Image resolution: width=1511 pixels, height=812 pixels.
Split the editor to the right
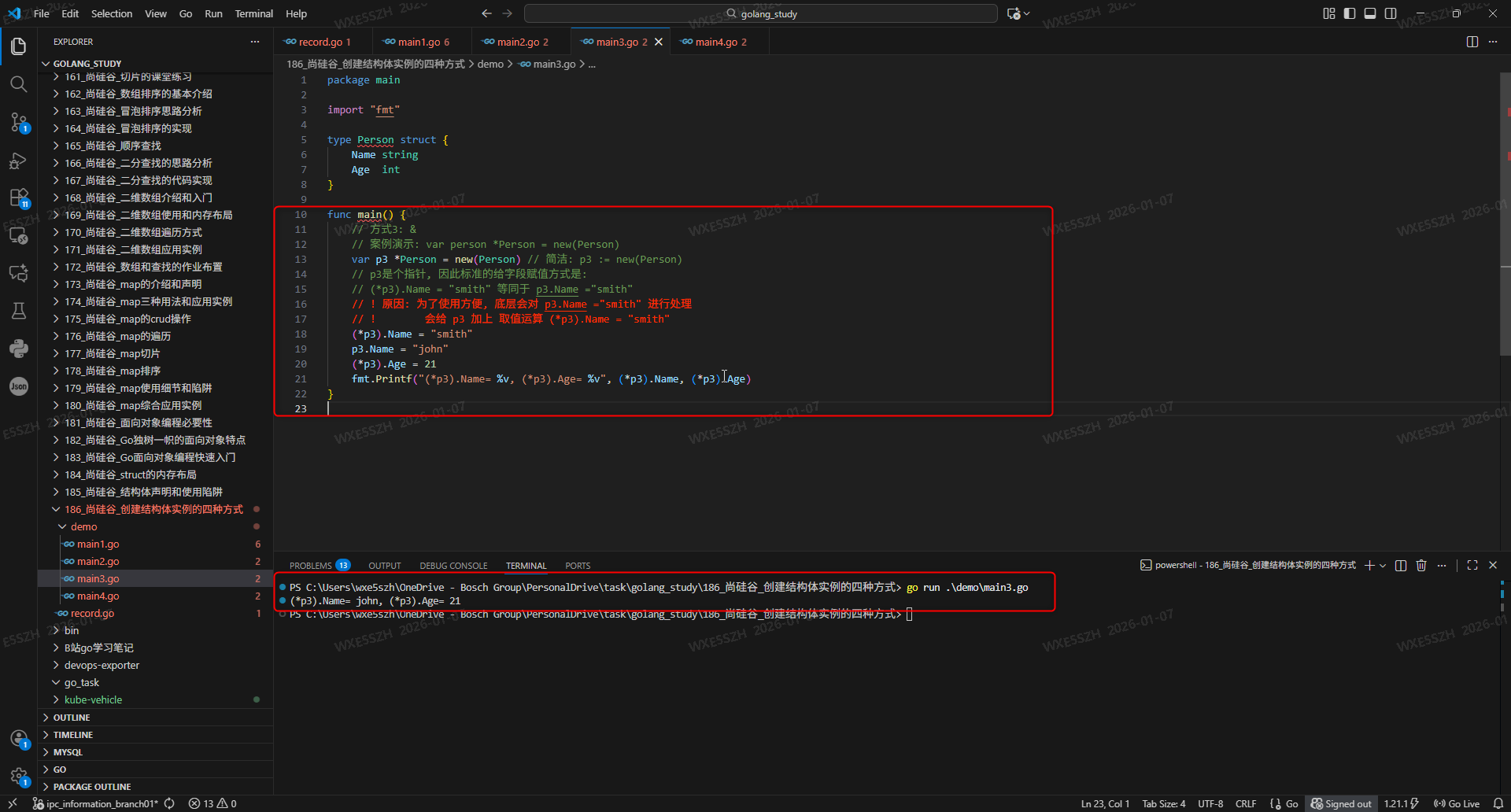pos(1472,42)
